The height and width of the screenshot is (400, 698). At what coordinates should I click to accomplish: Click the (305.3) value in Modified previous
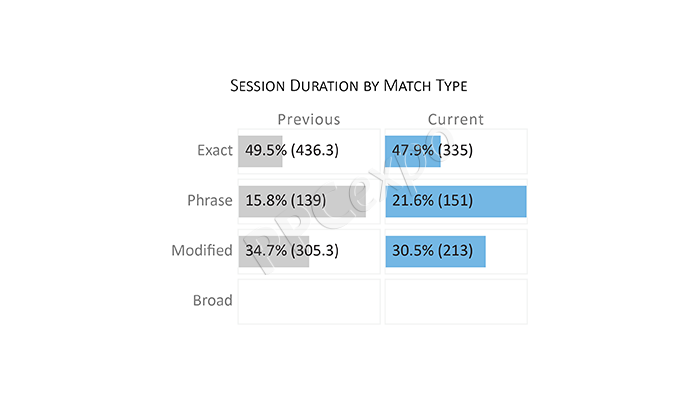[315, 251]
